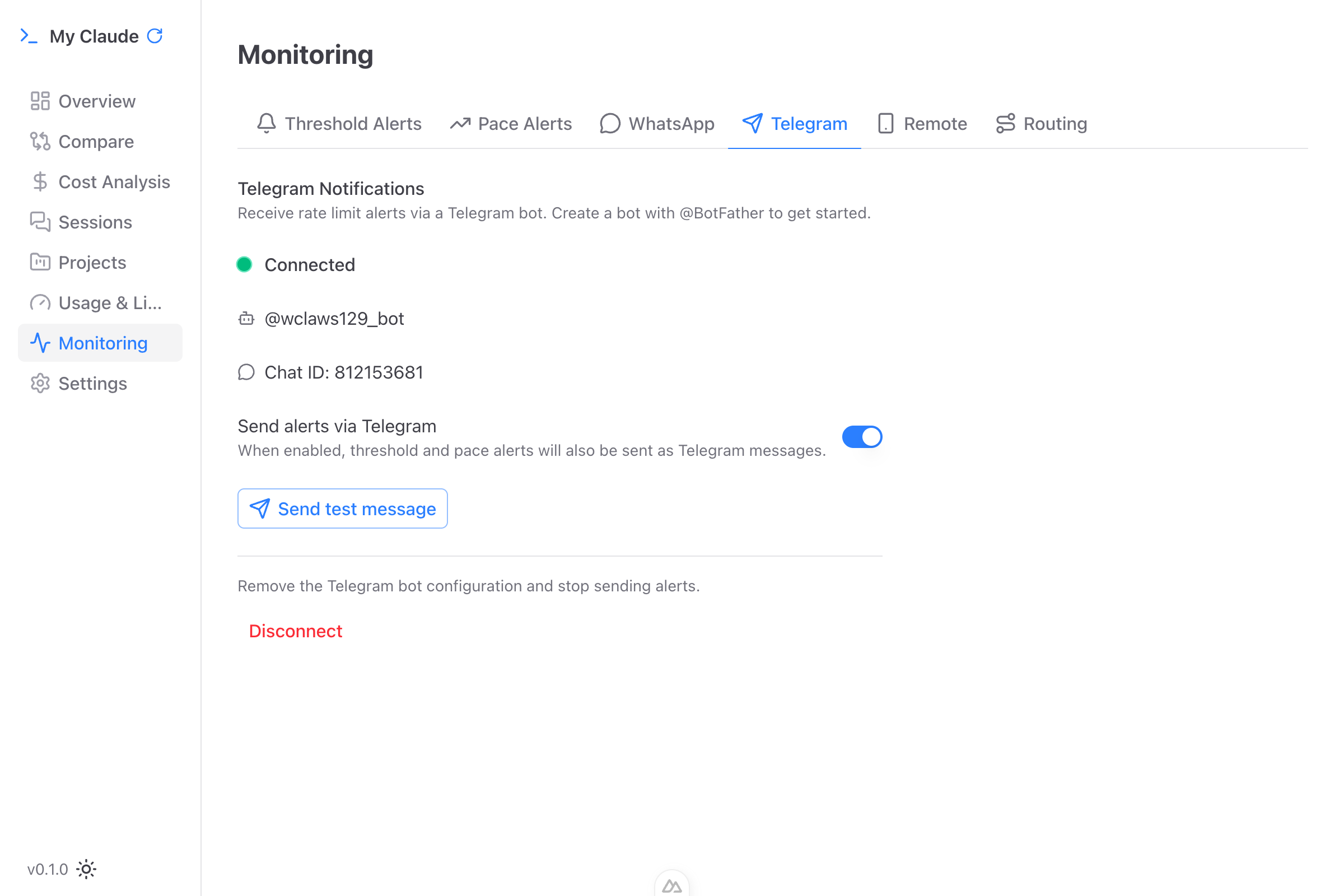Viewport: 1344px width, 896px height.
Task: Click the paper plane icon in Send test message
Action: 260,508
